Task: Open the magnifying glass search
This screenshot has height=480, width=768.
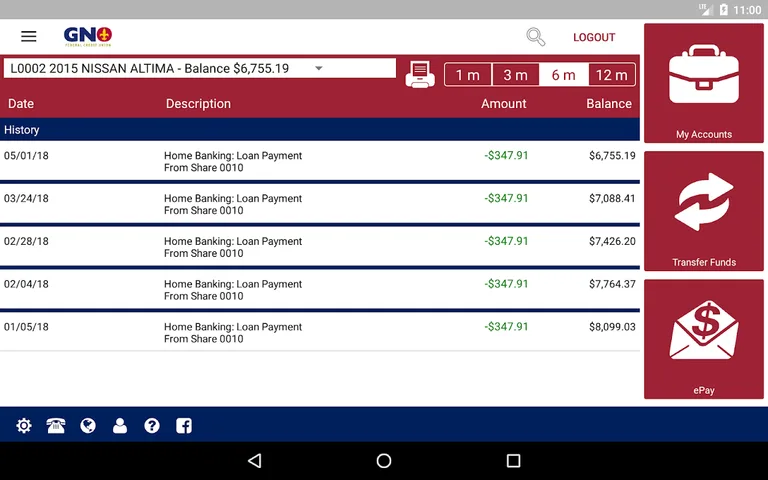Action: [x=535, y=37]
